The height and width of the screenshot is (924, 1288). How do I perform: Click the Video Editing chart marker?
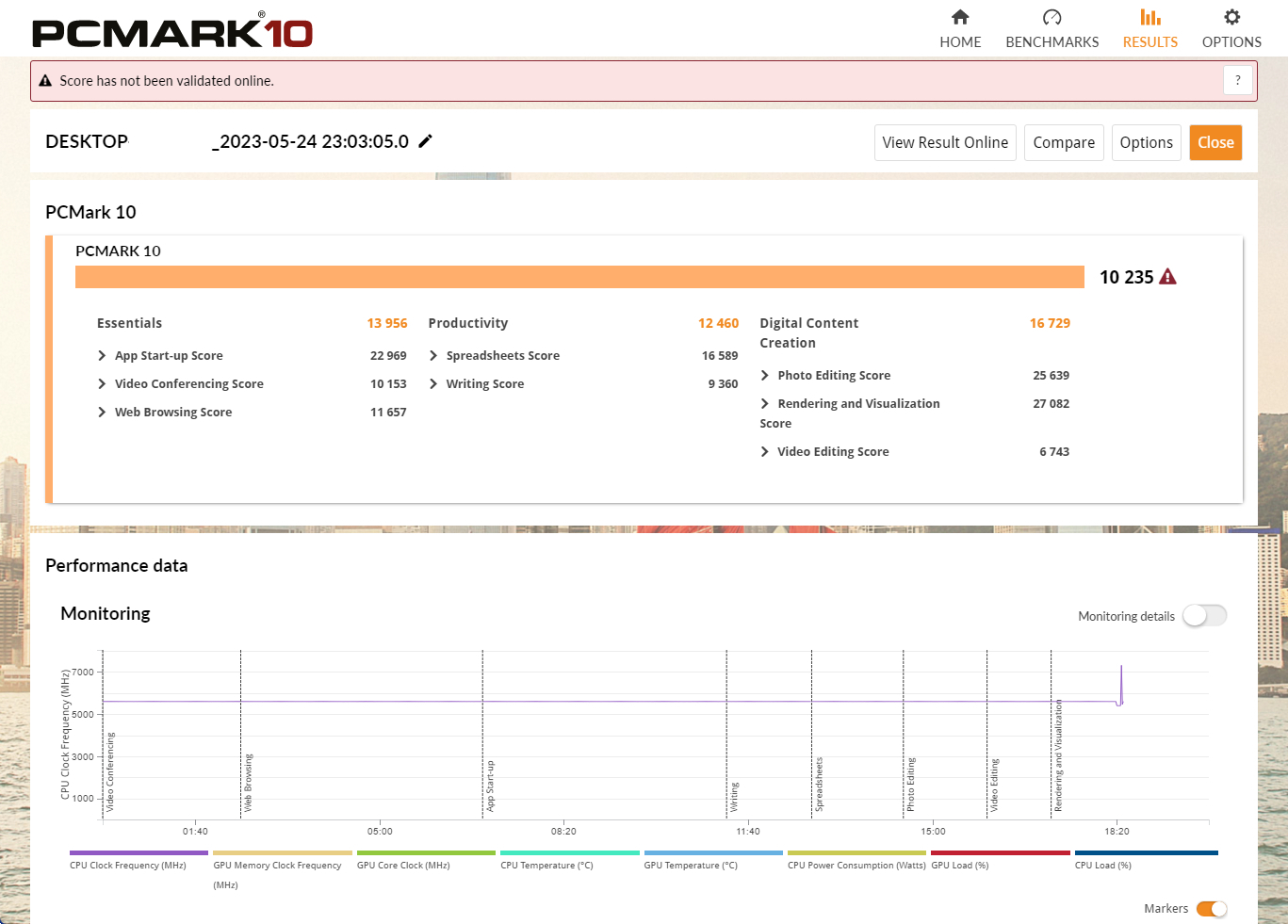(x=994, y=786)
